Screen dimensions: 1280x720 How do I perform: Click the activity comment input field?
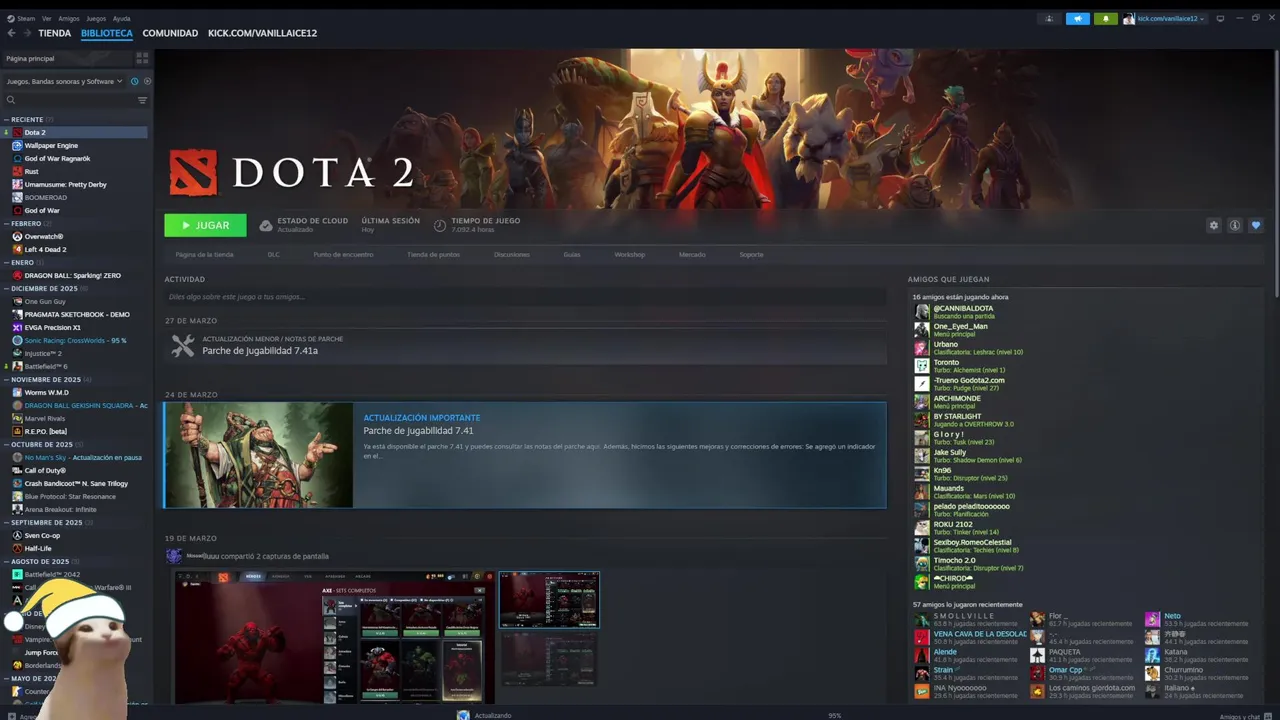[525, 297]
